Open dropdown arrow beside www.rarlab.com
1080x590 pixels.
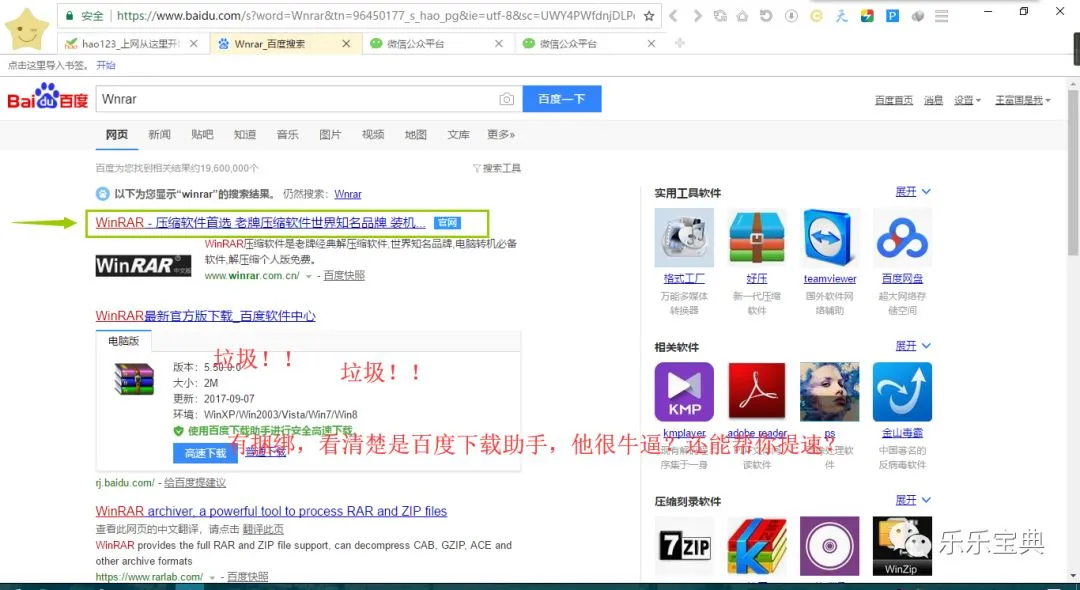tap(213, 577)
